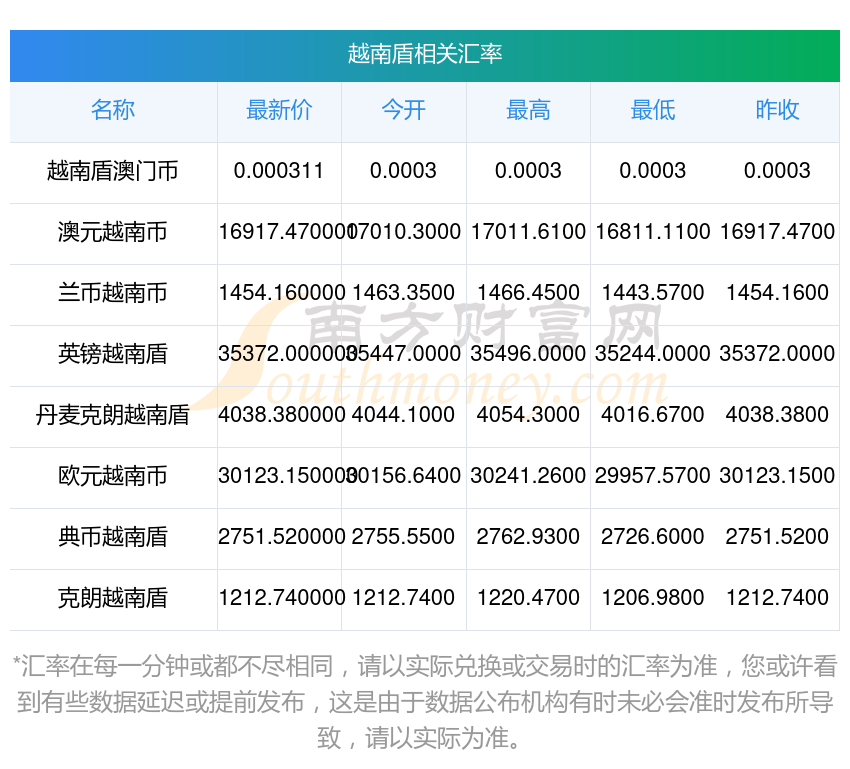850x769 pixels.
Task: Click previous close 1454.1600
Action: click(777, 293)
